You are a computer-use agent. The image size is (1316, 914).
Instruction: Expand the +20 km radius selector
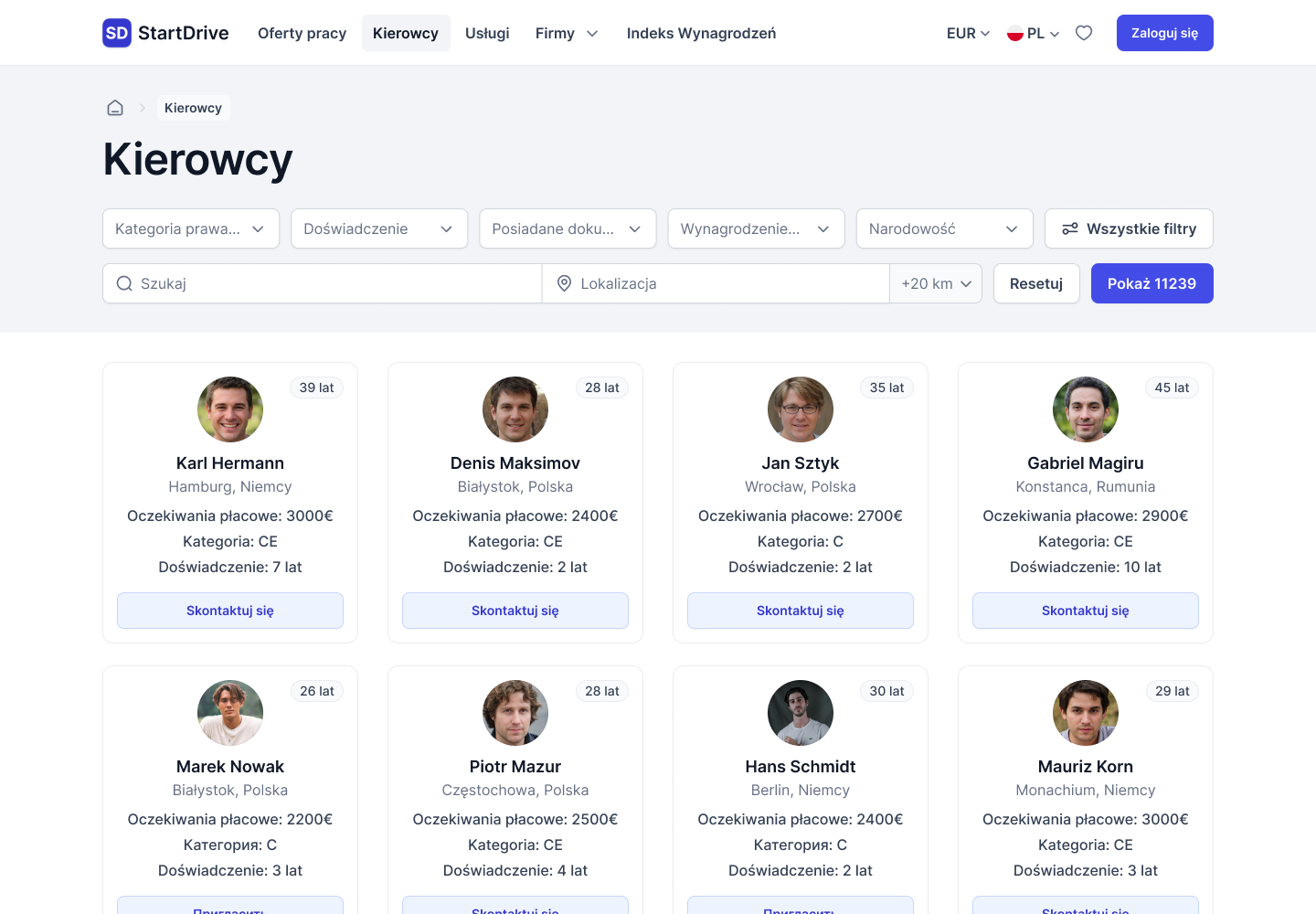click(935, 283)
